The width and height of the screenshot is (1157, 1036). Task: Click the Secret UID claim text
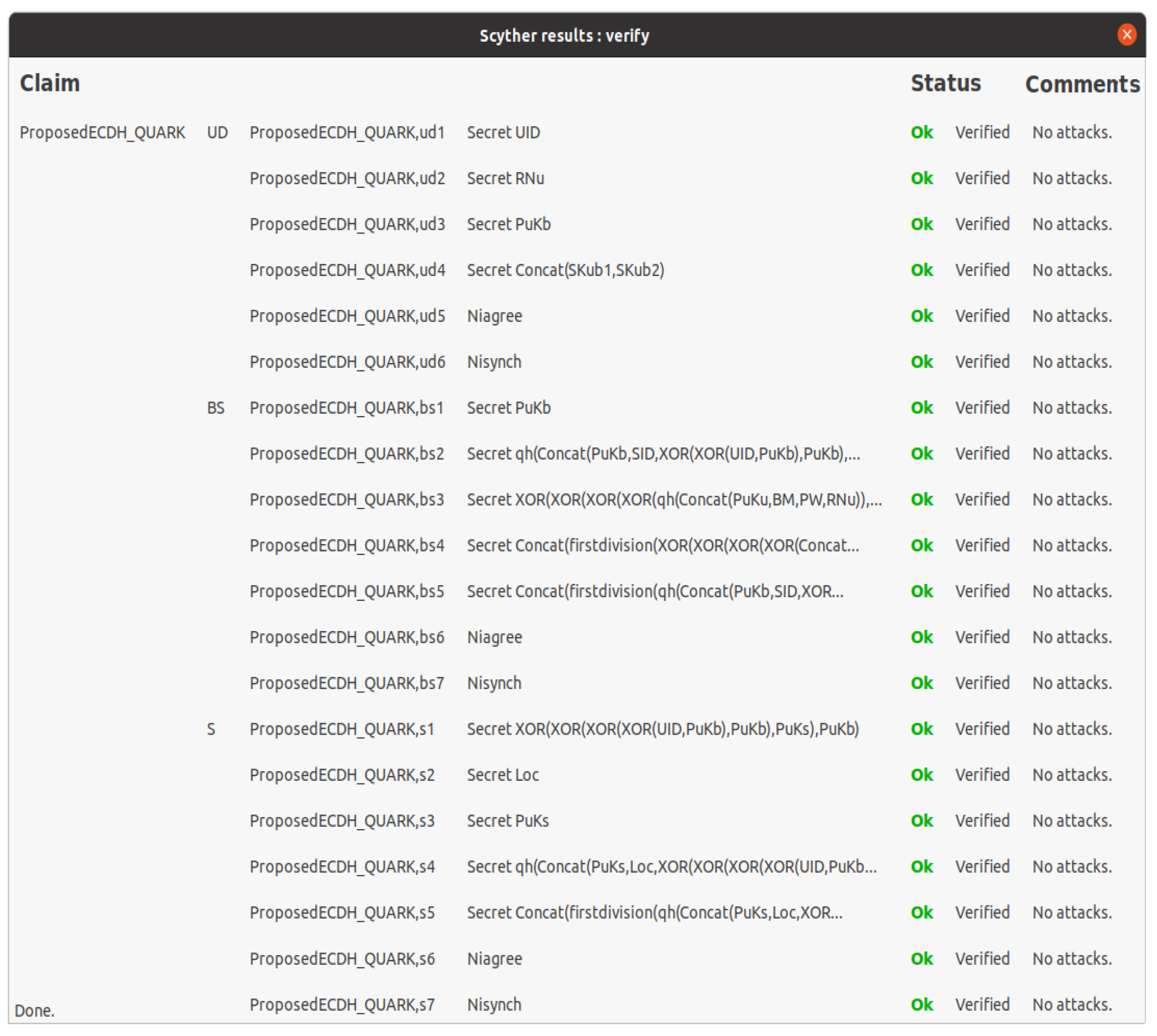(x=503, y=133)
